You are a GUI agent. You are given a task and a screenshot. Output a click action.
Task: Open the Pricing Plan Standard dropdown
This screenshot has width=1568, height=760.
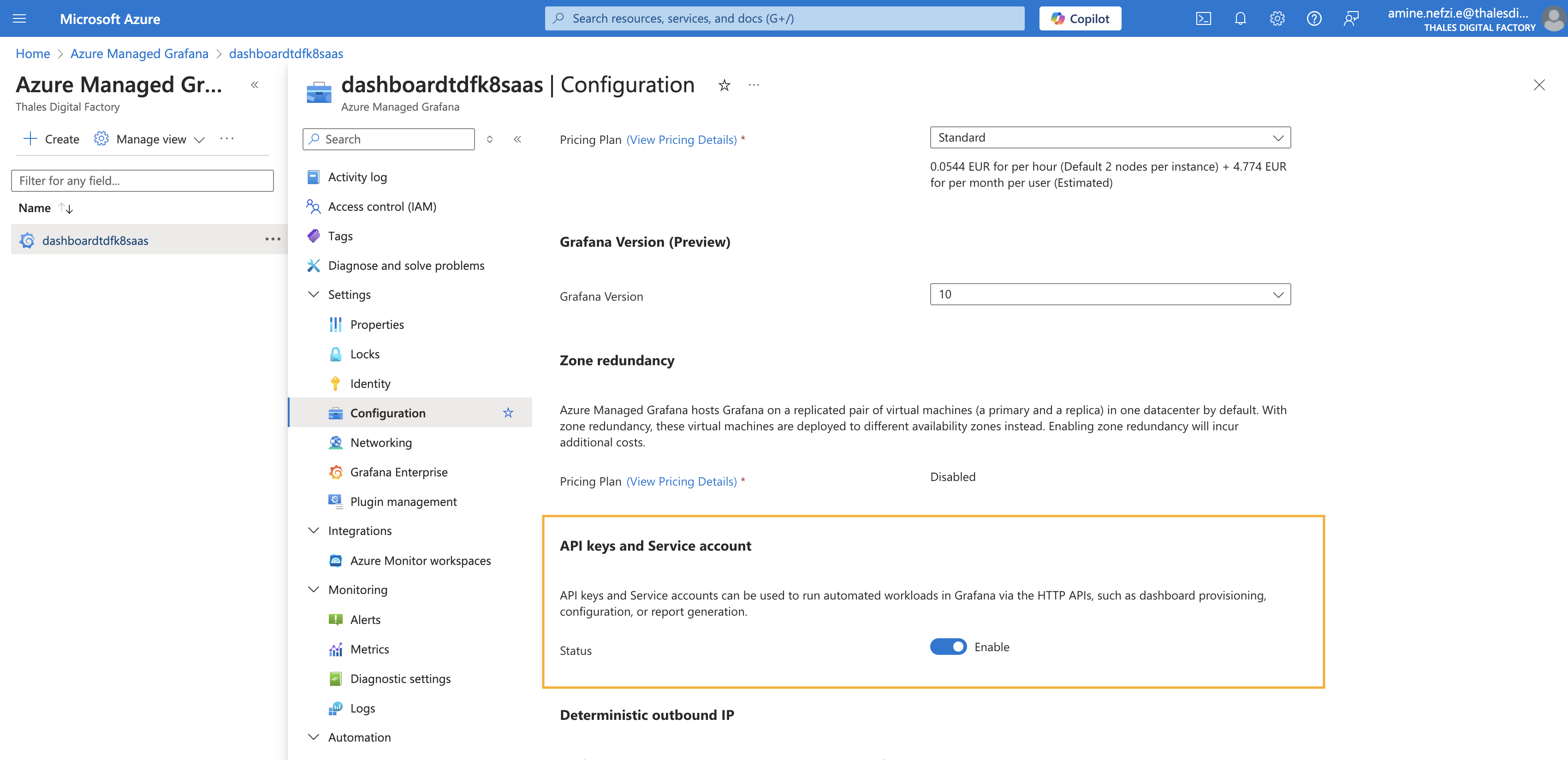point(1110,137)
